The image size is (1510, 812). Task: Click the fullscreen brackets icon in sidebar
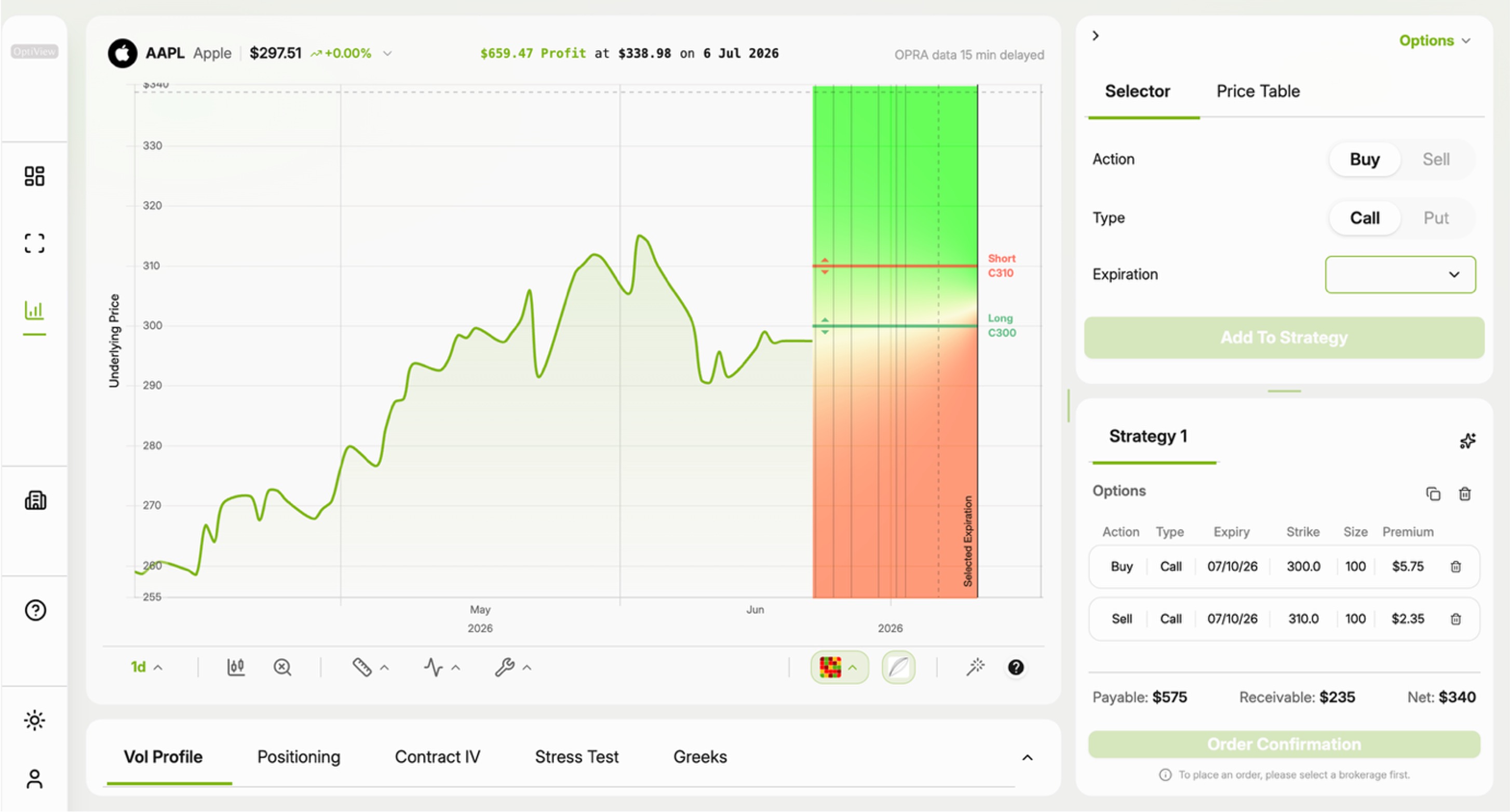(35, 243)
